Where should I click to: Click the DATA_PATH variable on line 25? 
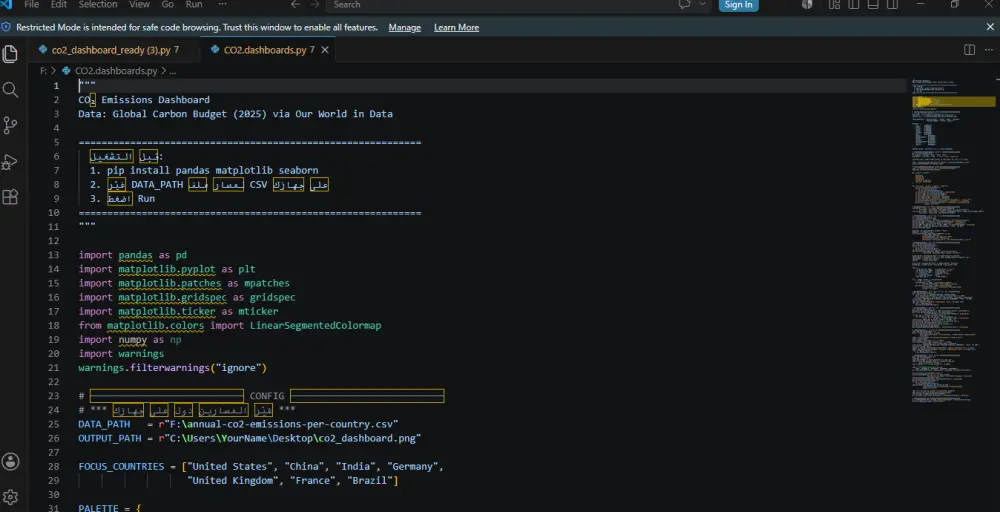[x=104, y=424]
